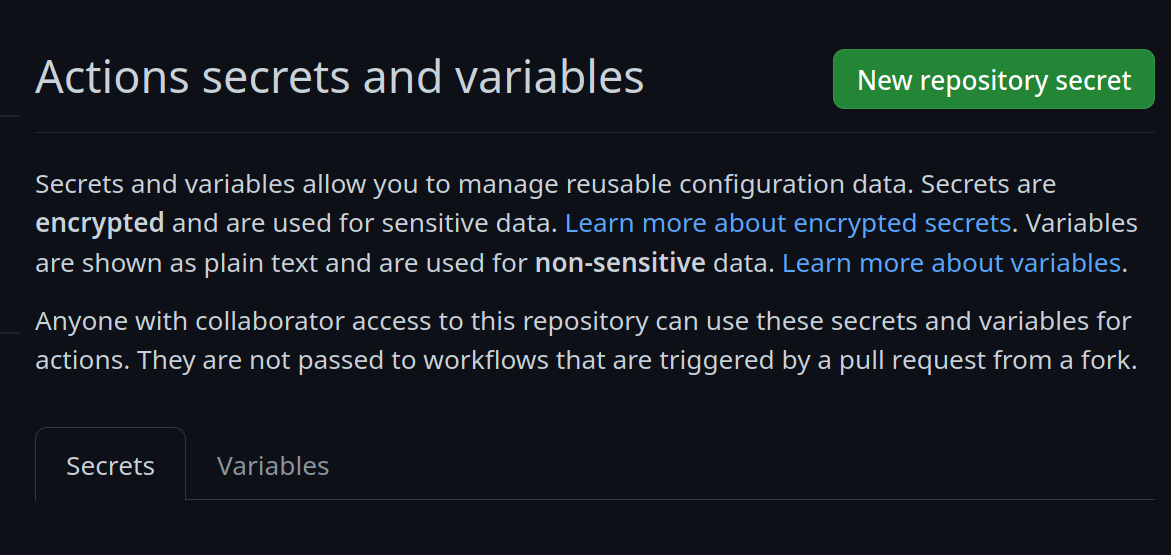This screenshot has height=555, width=1171.
Task: Follow the Learn more about variables link
Action: [x=951, y=263]
